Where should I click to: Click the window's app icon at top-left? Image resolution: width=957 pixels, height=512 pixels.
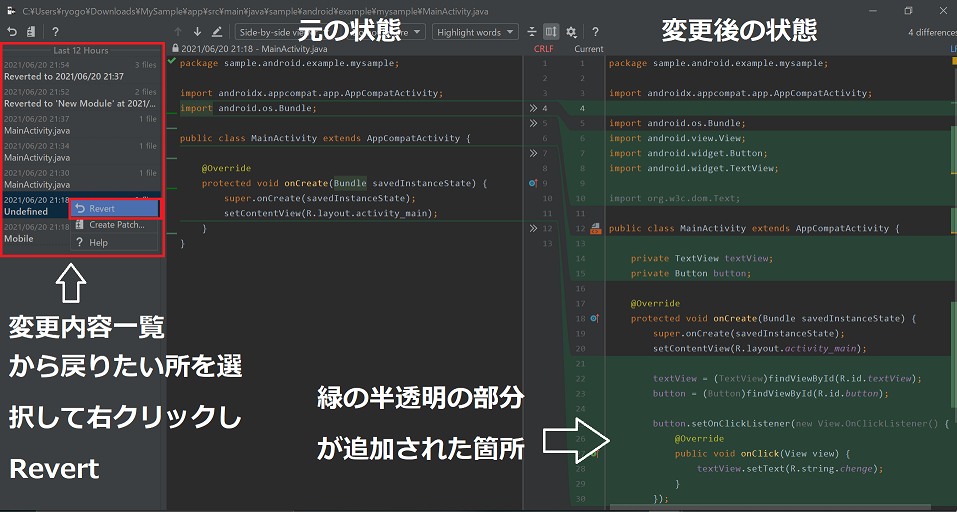coord(10,10)
